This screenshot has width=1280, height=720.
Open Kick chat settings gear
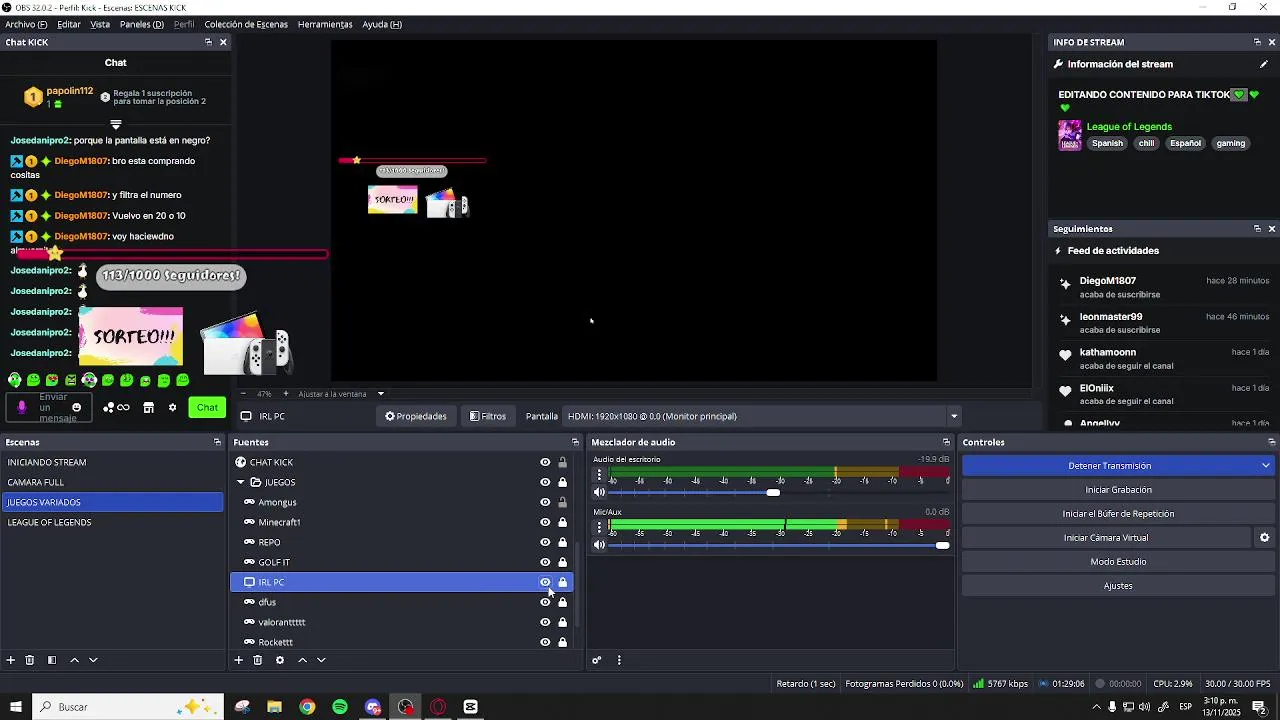(x=172, y=408)
